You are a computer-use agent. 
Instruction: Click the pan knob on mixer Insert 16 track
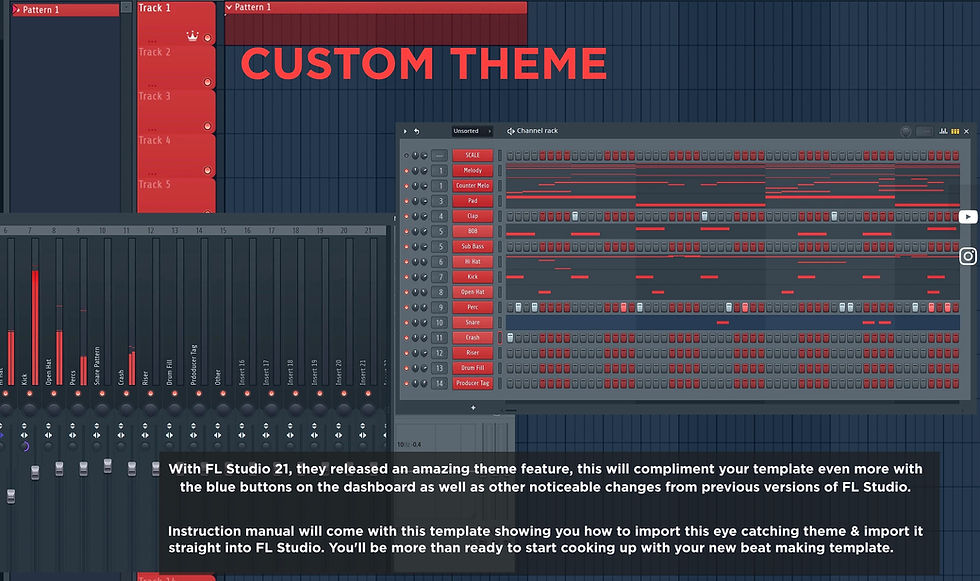click(x=247, y=409)
